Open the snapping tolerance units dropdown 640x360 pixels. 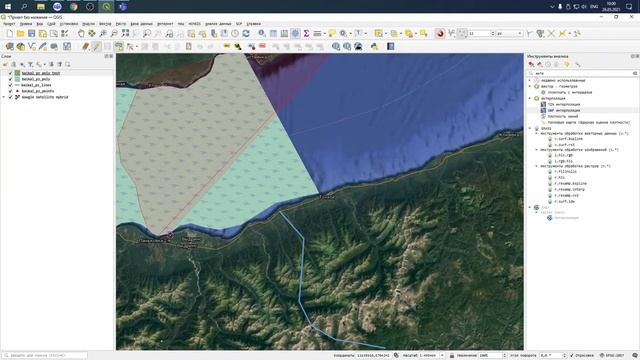(509, 33)
